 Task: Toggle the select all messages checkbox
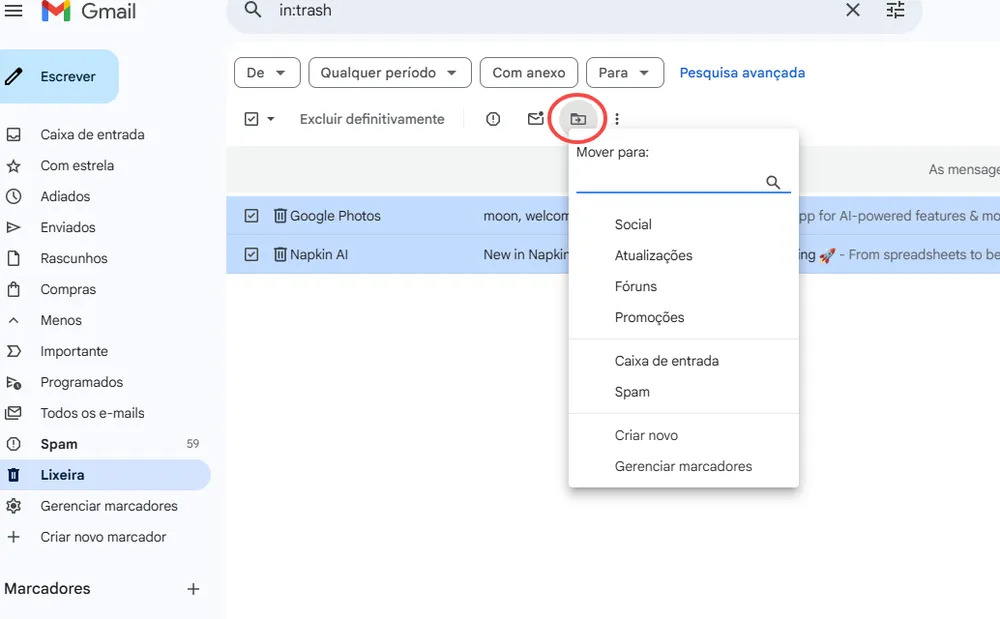(x=250, y=118)
